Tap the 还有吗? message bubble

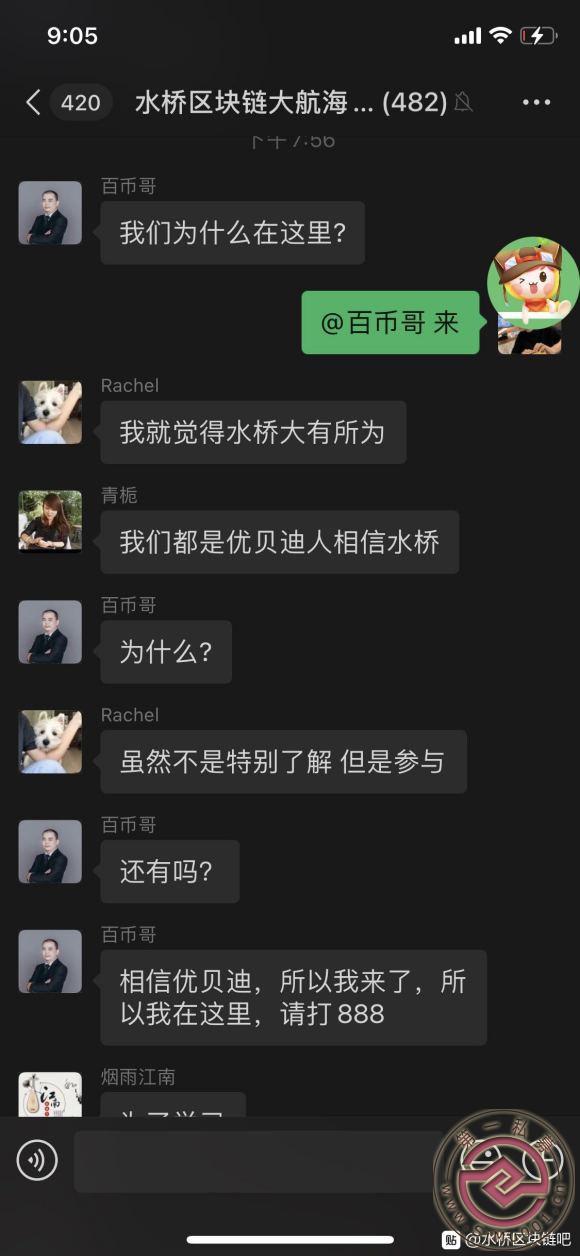(170, 871)
